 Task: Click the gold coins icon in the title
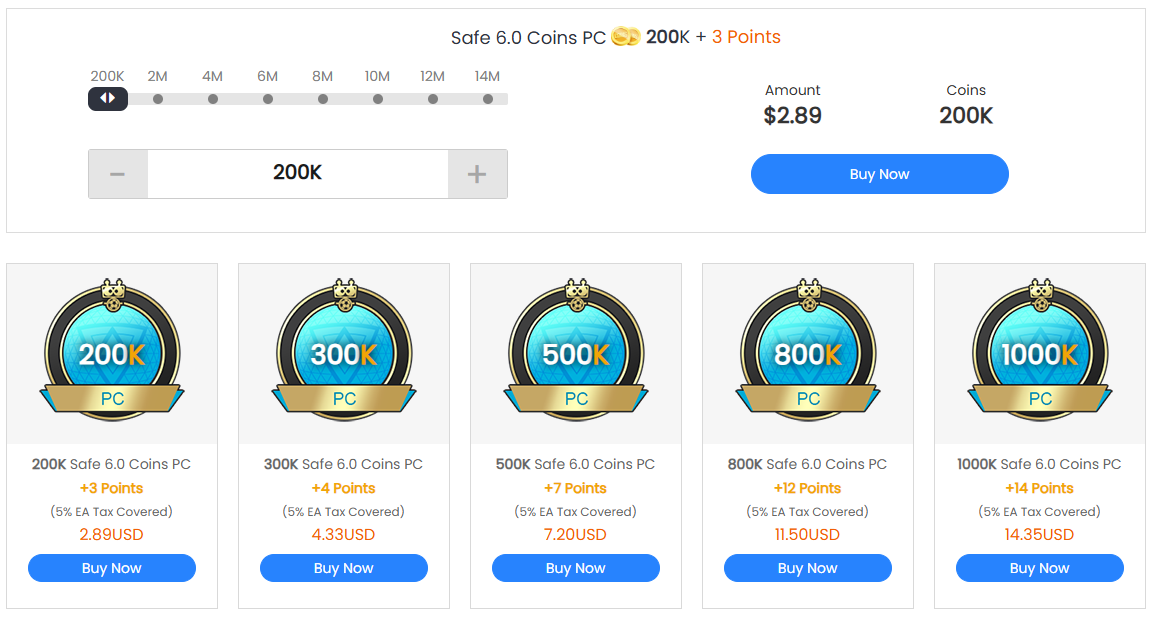[x=625, y=37]
